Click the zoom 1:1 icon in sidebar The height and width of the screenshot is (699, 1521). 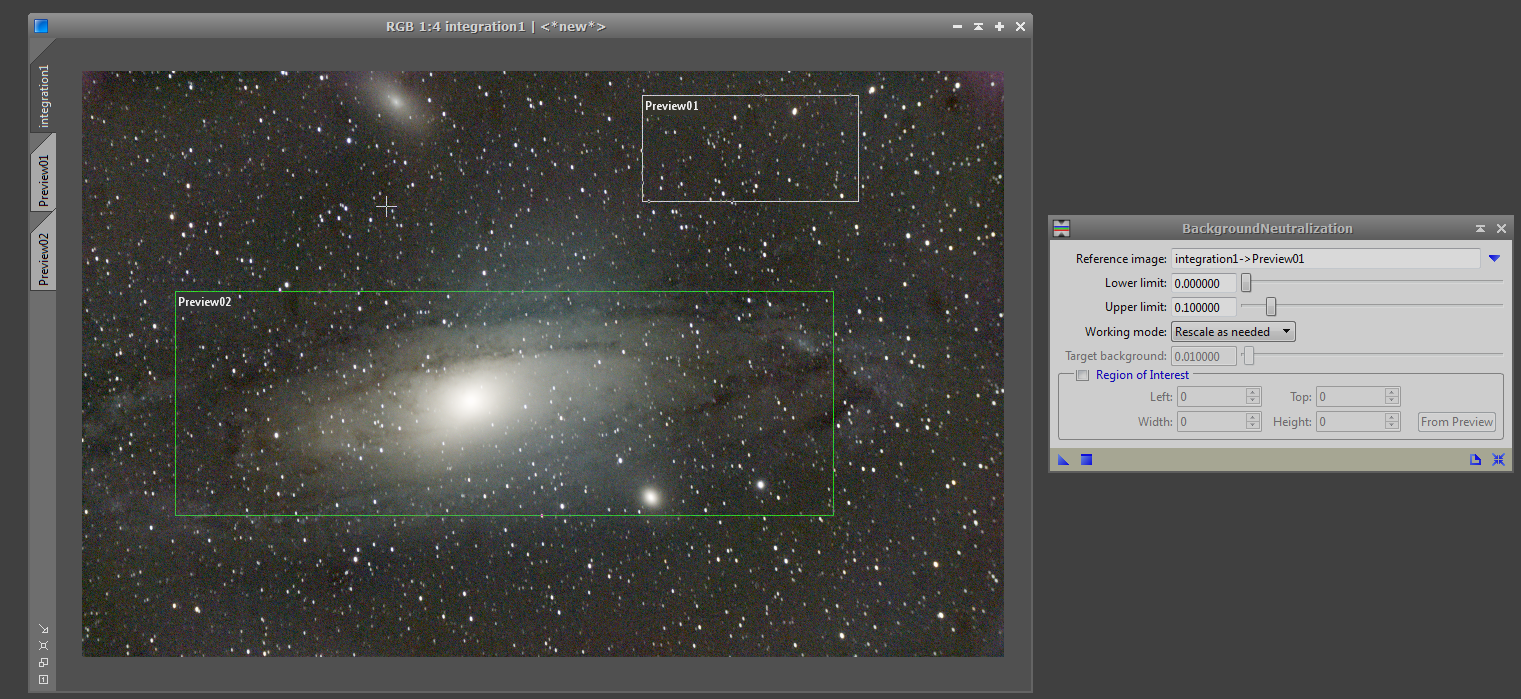43,679
